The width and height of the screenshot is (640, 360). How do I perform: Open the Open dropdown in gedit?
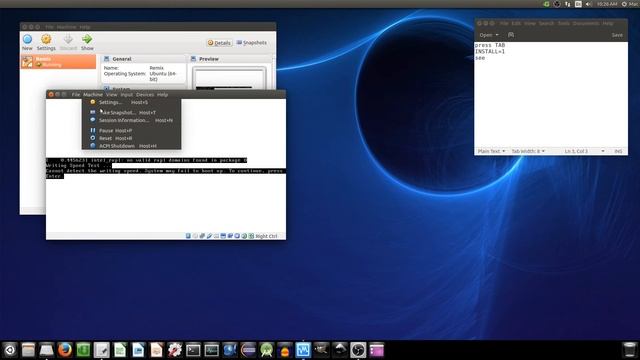pos(489,35)
